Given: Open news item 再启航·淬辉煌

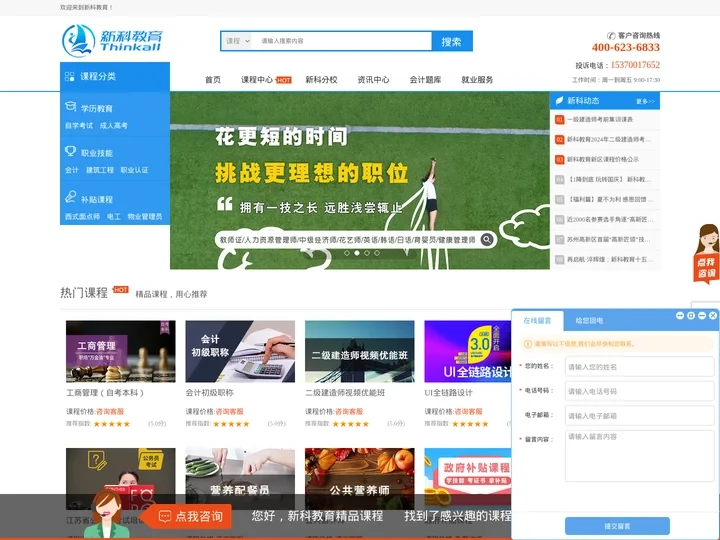Looking at the screenshot, I should pos(610,259).
